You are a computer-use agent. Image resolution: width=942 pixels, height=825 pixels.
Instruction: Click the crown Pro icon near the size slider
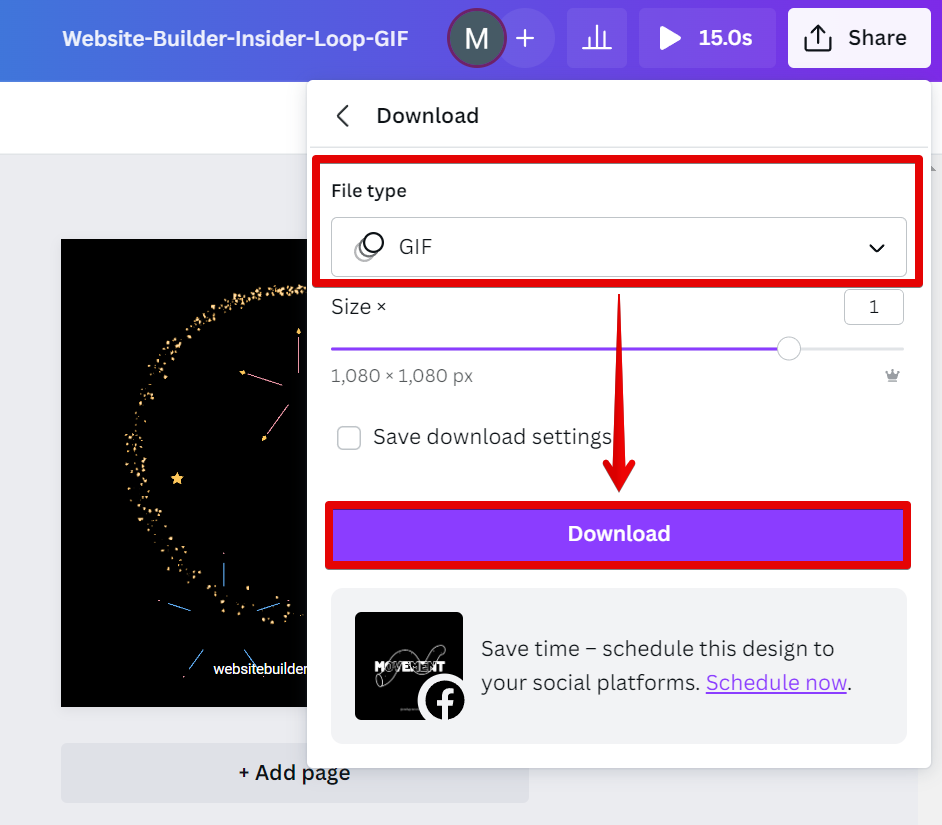pos(893,377)
